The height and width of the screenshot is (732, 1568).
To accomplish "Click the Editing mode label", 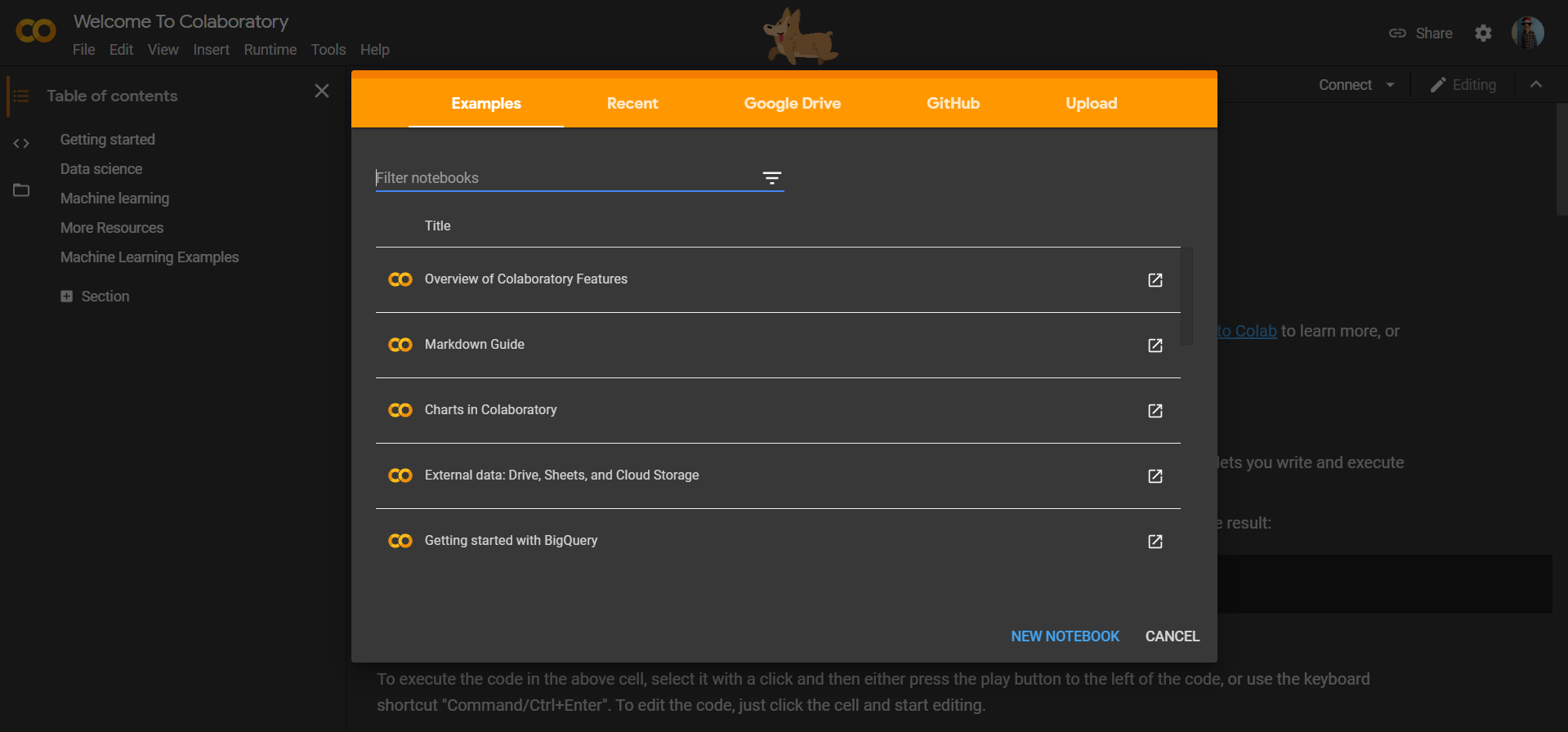I will click(x=1474, y=85).
